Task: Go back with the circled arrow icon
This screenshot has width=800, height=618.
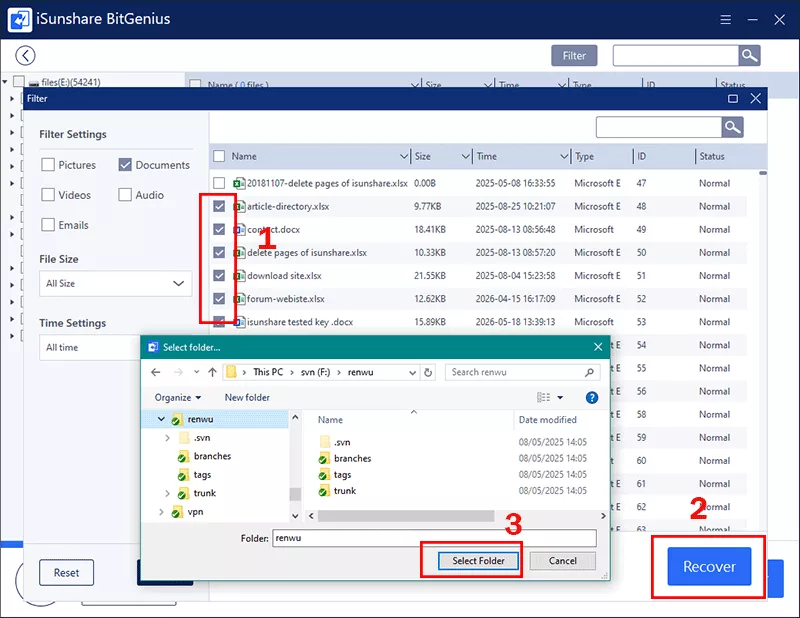Action: 25,55
